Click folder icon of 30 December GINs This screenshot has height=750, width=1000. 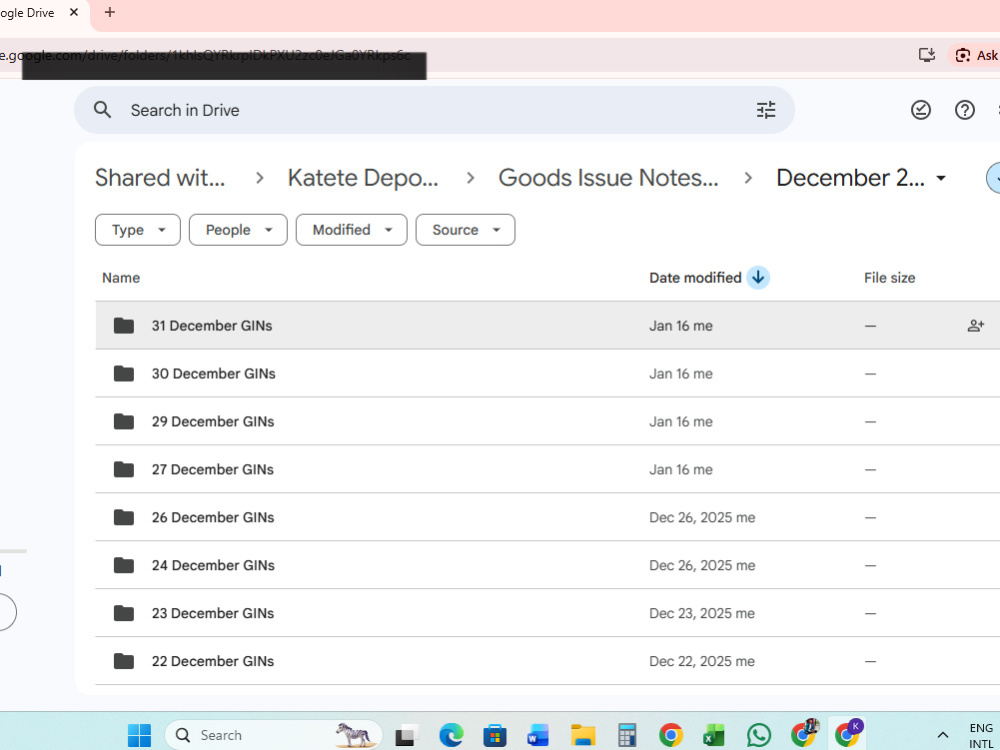(x=124, y=373)
